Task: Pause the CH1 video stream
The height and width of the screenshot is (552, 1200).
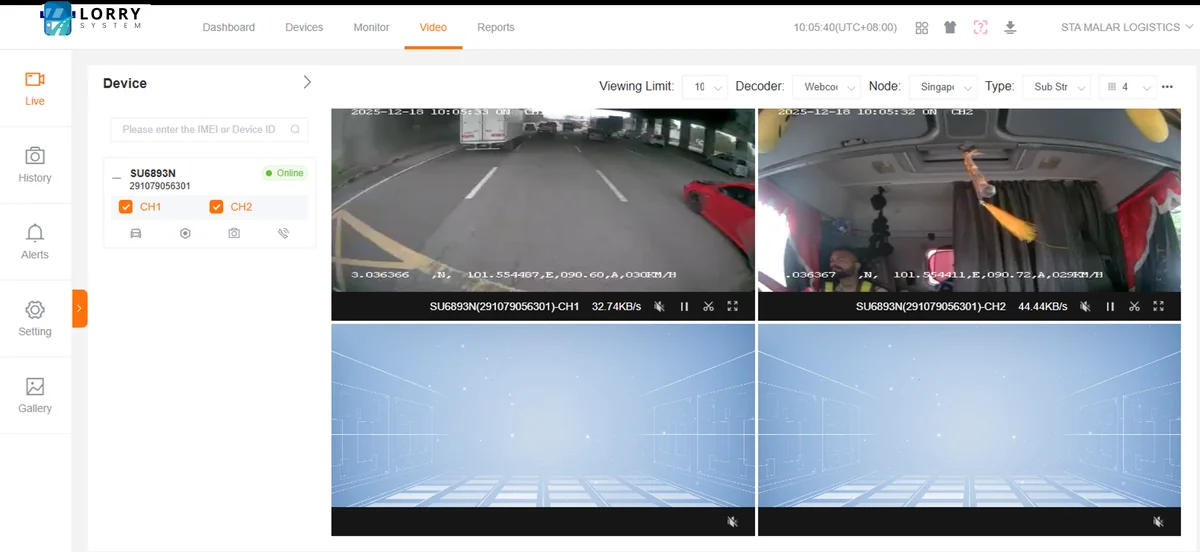Action: pyautogui.click(x=684, y=307)
